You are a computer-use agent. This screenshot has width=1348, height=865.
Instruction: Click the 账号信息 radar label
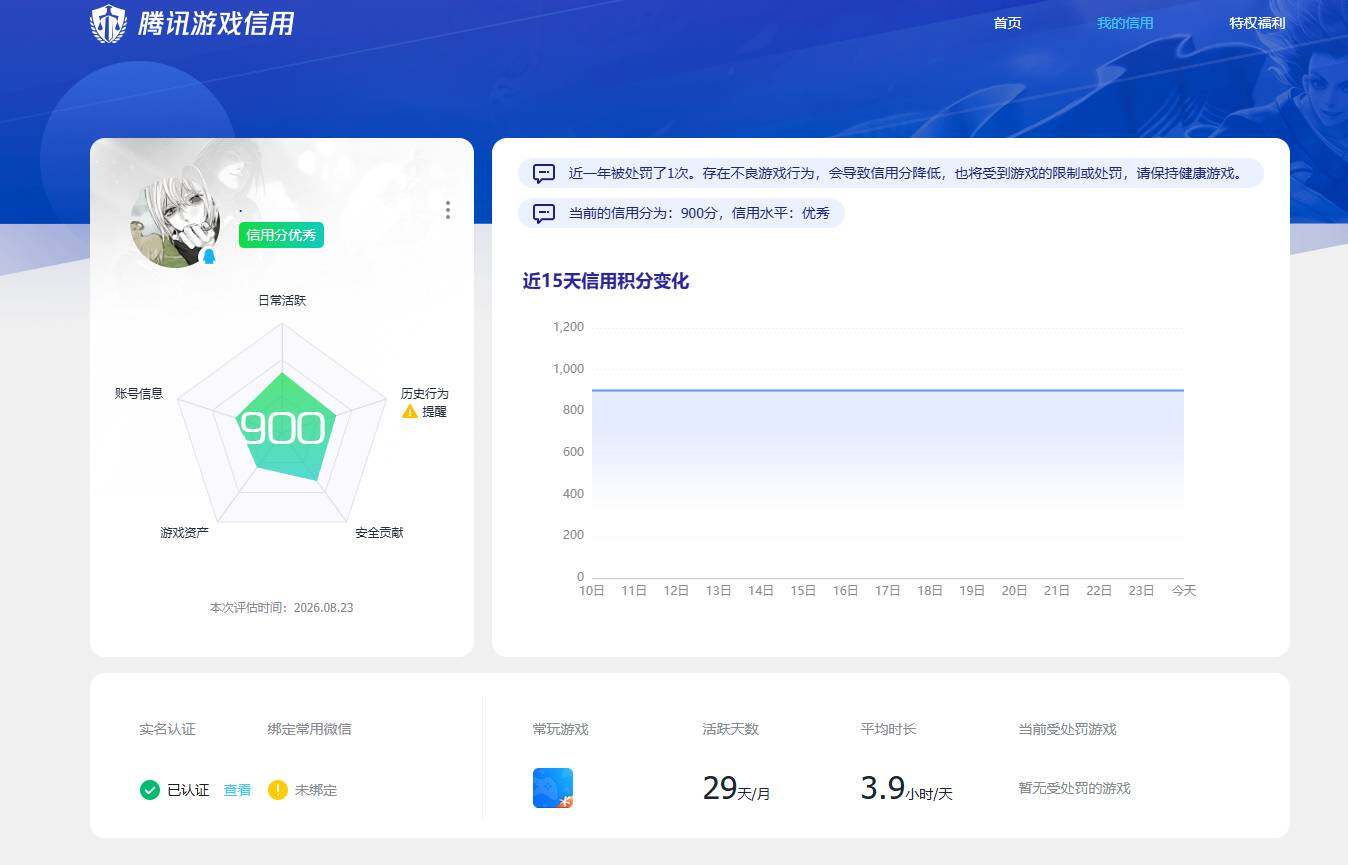[139, 393]
